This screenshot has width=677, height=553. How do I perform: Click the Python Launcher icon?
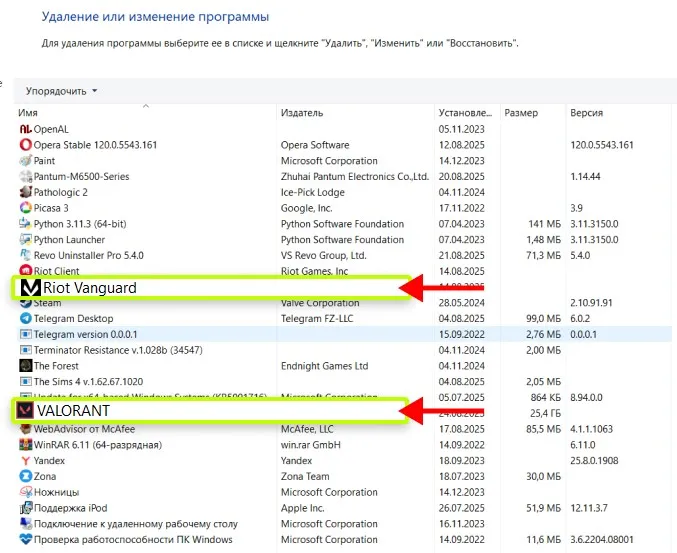[25, 239]
